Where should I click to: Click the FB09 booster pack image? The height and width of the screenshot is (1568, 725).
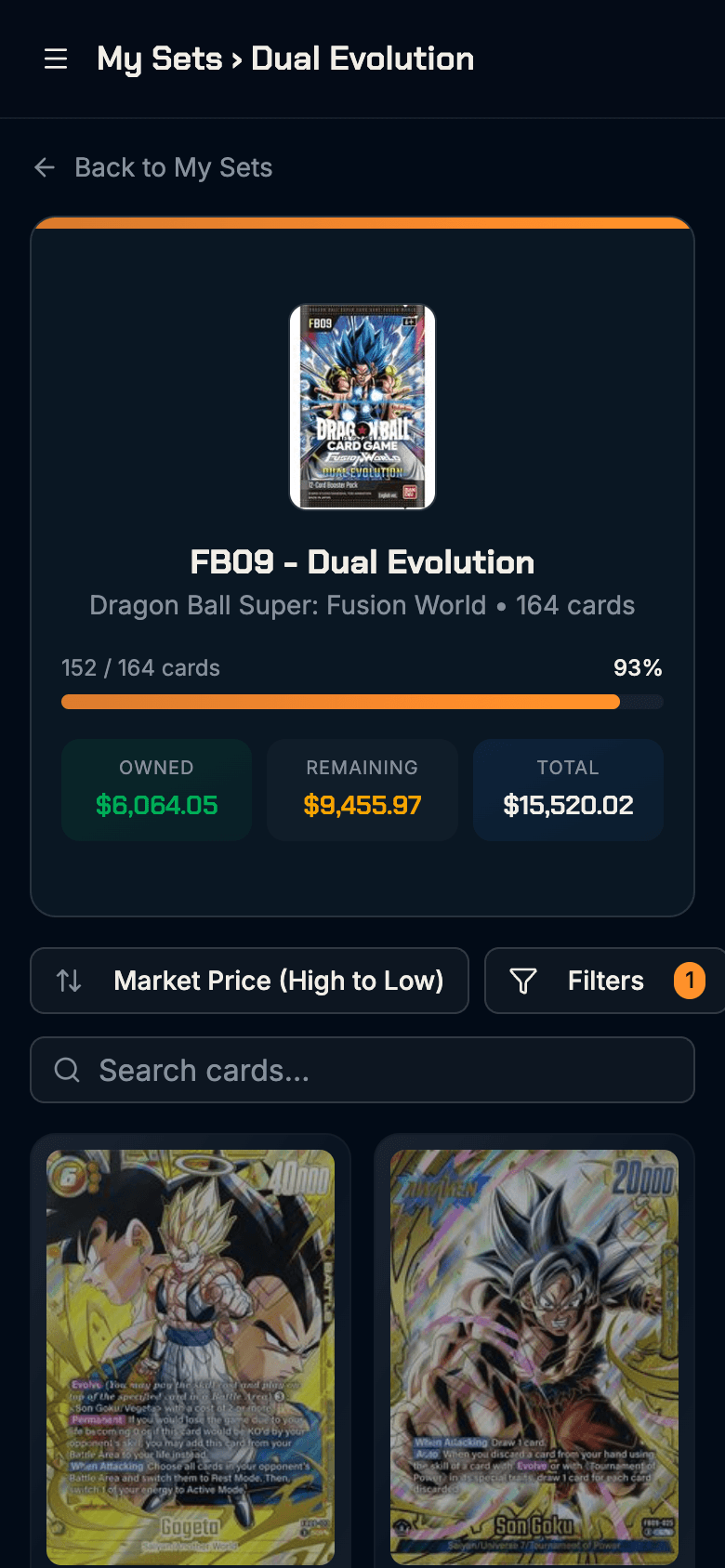click(362, 407)
